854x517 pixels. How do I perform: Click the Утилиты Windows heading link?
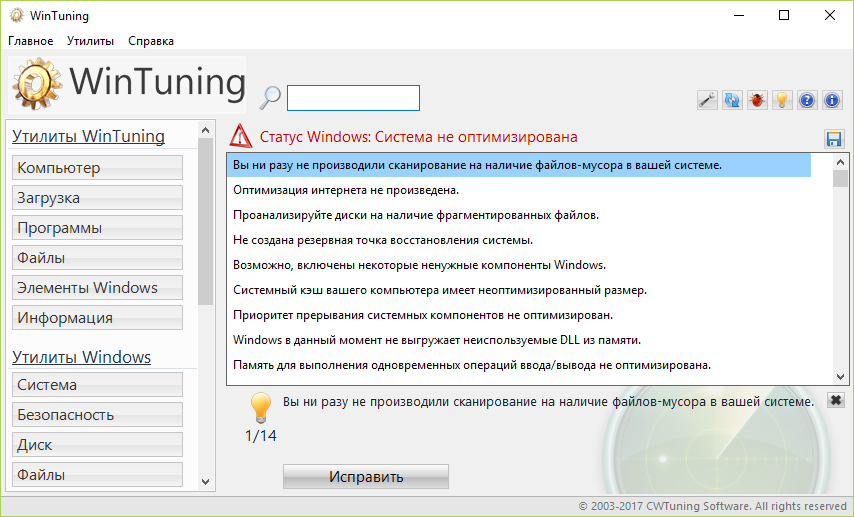coord(82,357)
